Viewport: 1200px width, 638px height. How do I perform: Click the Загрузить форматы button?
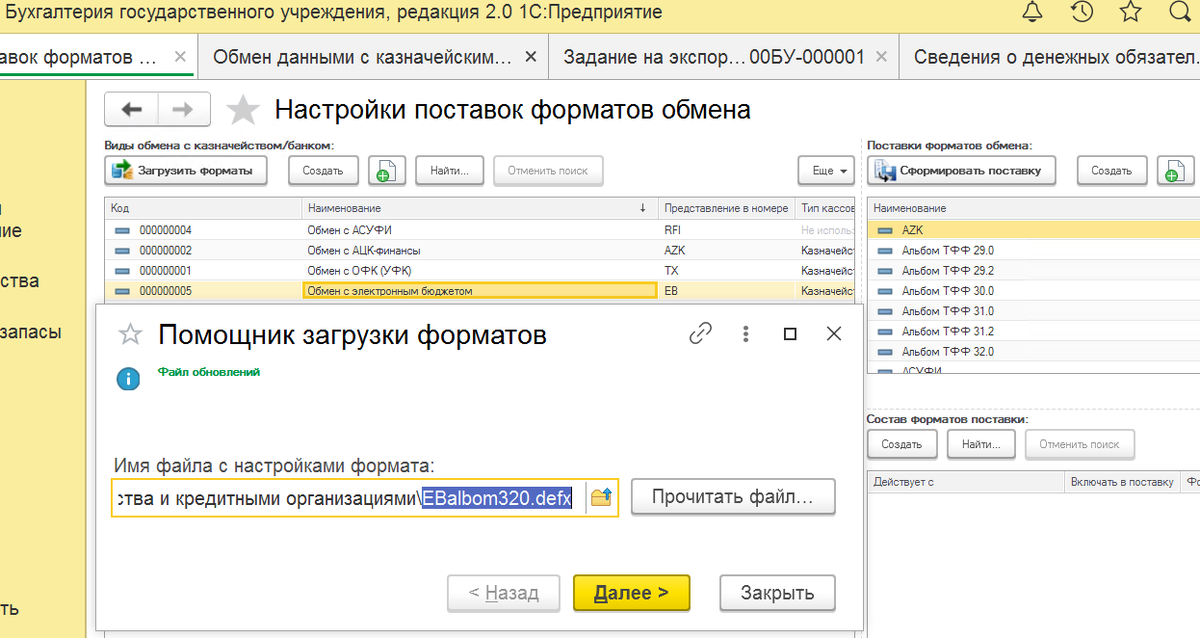[186, 171]
